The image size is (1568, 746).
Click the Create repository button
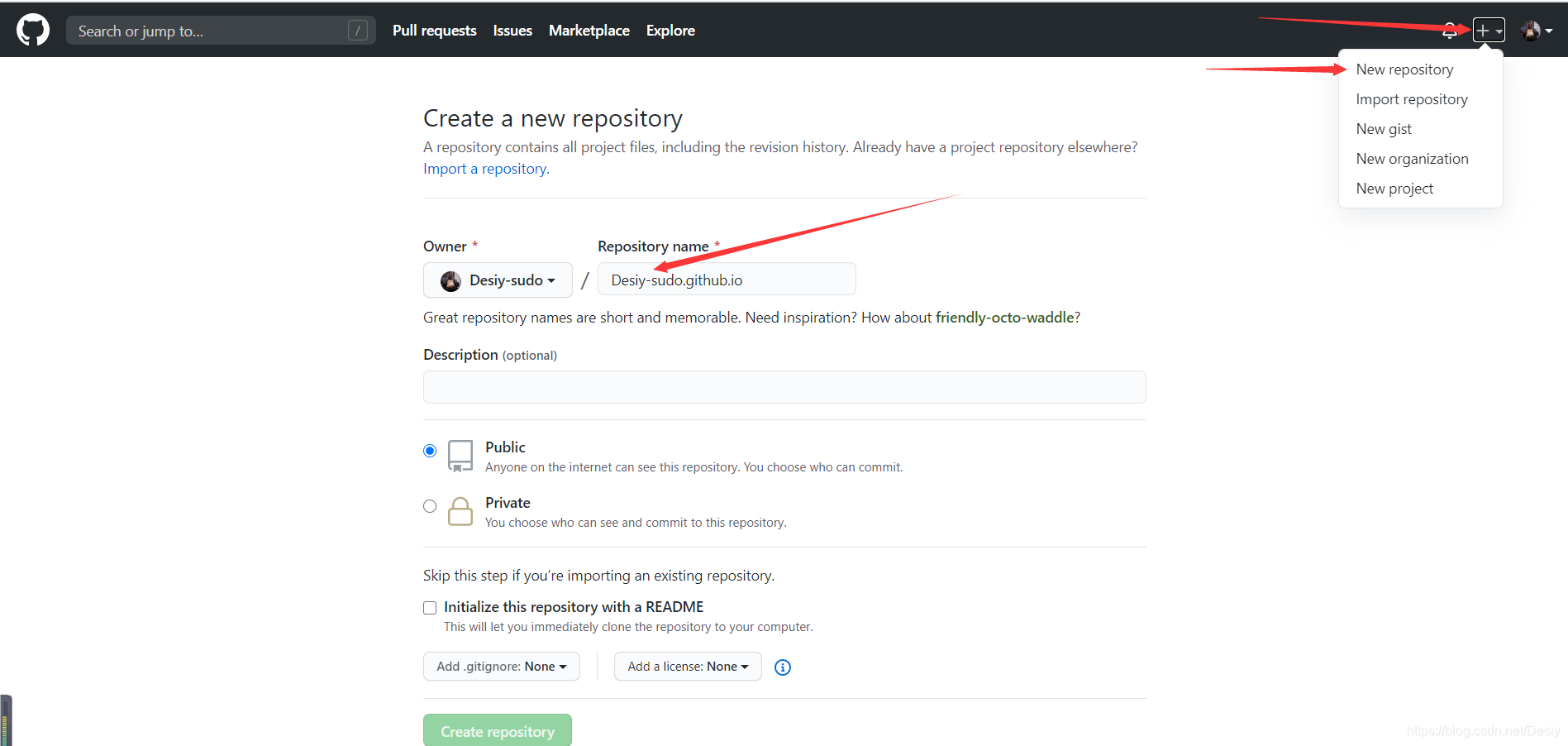click(x=498, y=730)
